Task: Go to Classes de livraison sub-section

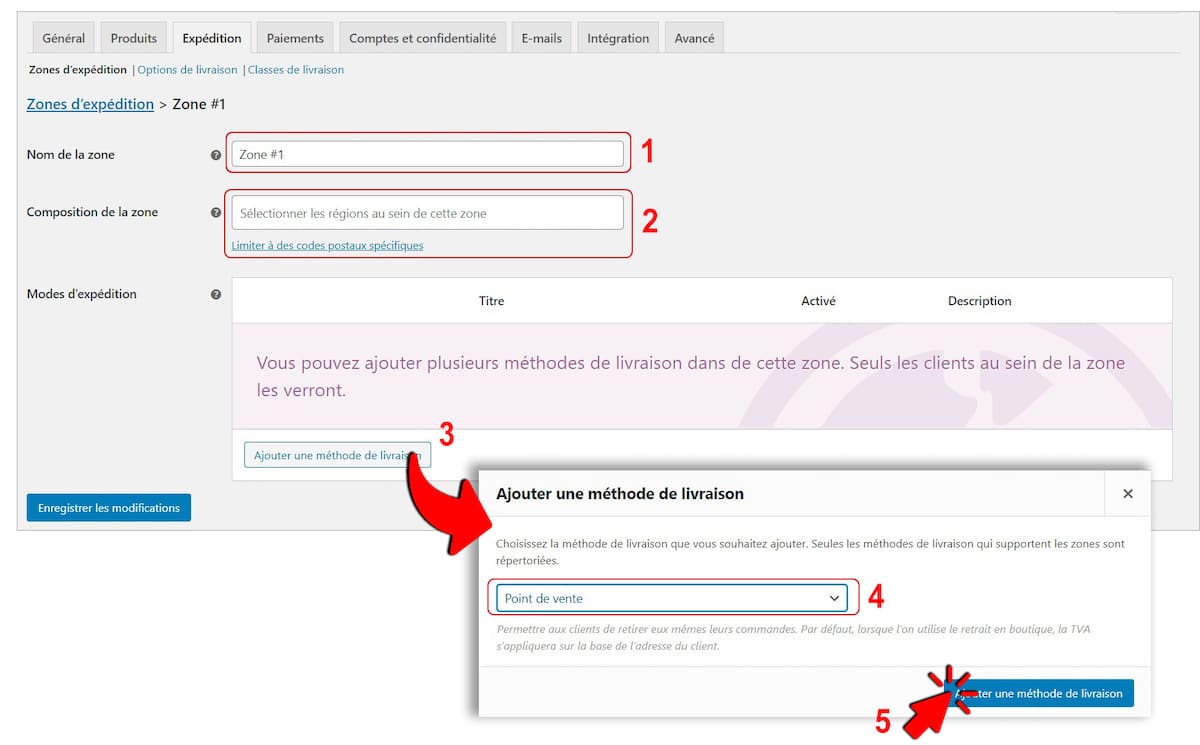Action: (295, 70)
